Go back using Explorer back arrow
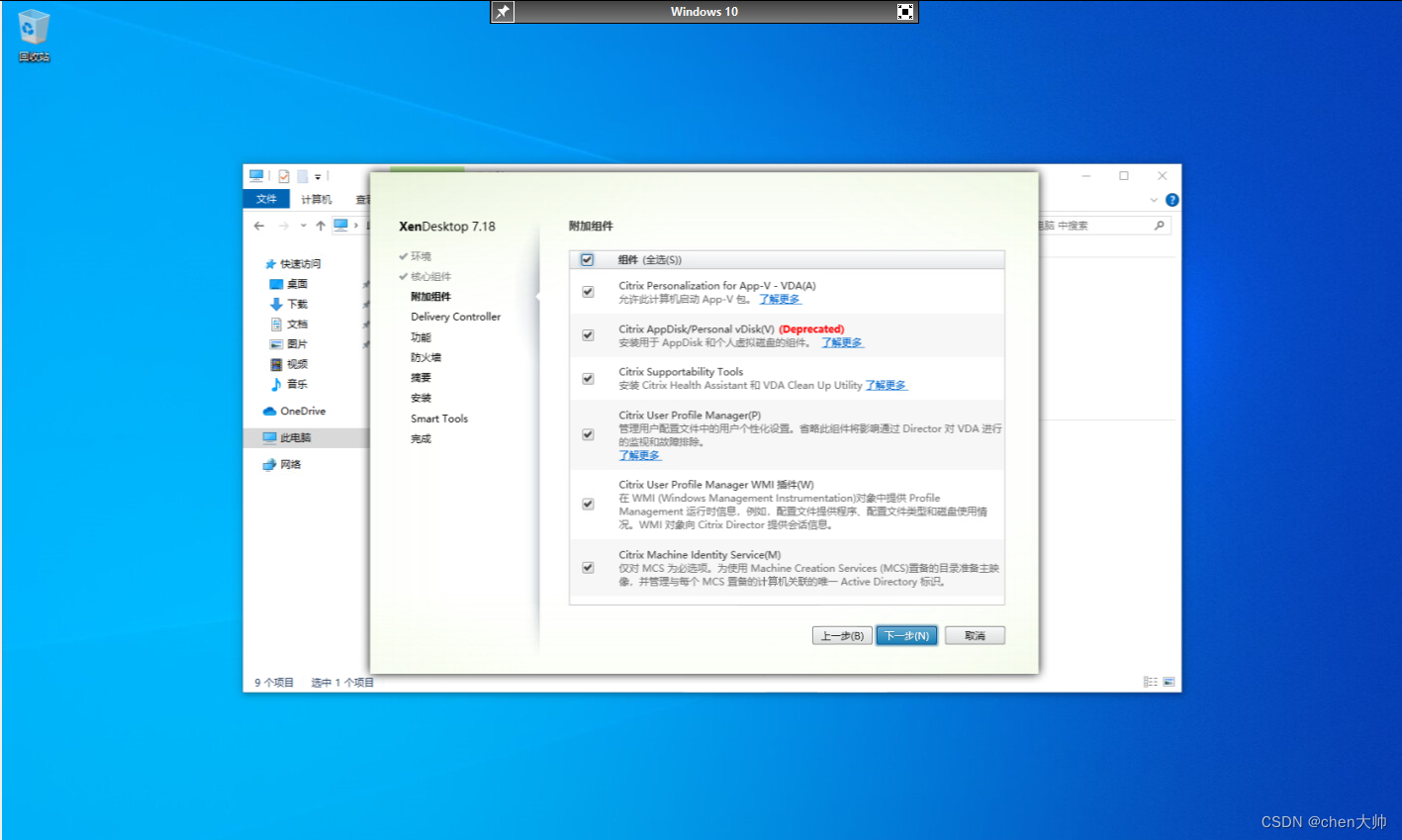 259,226
